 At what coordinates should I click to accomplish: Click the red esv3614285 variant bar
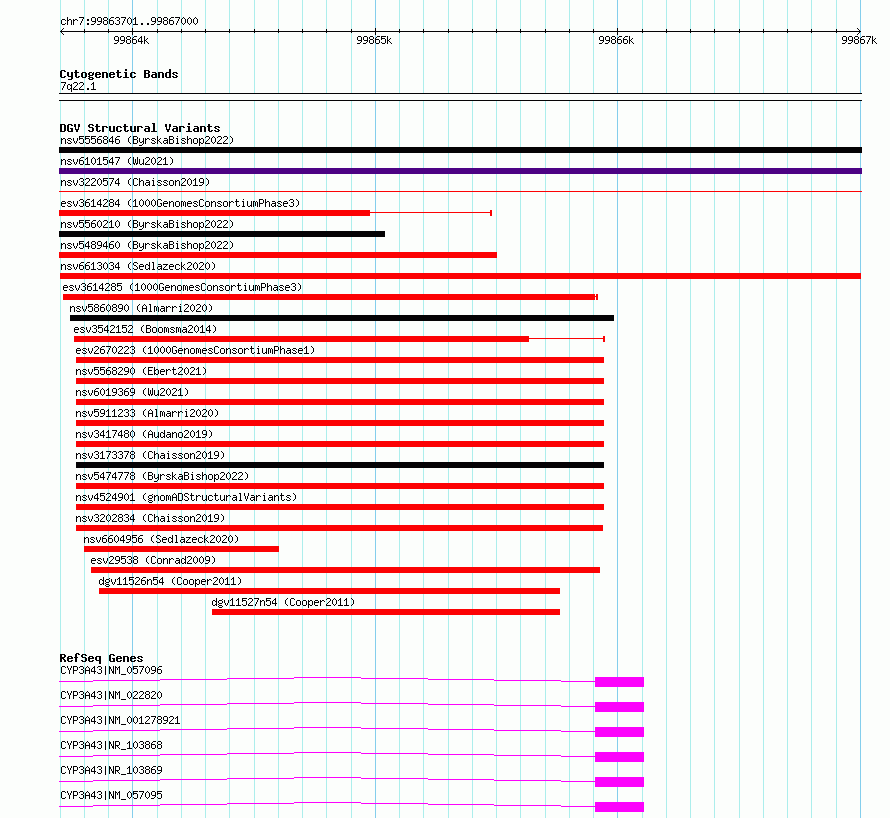coord(329,297)
